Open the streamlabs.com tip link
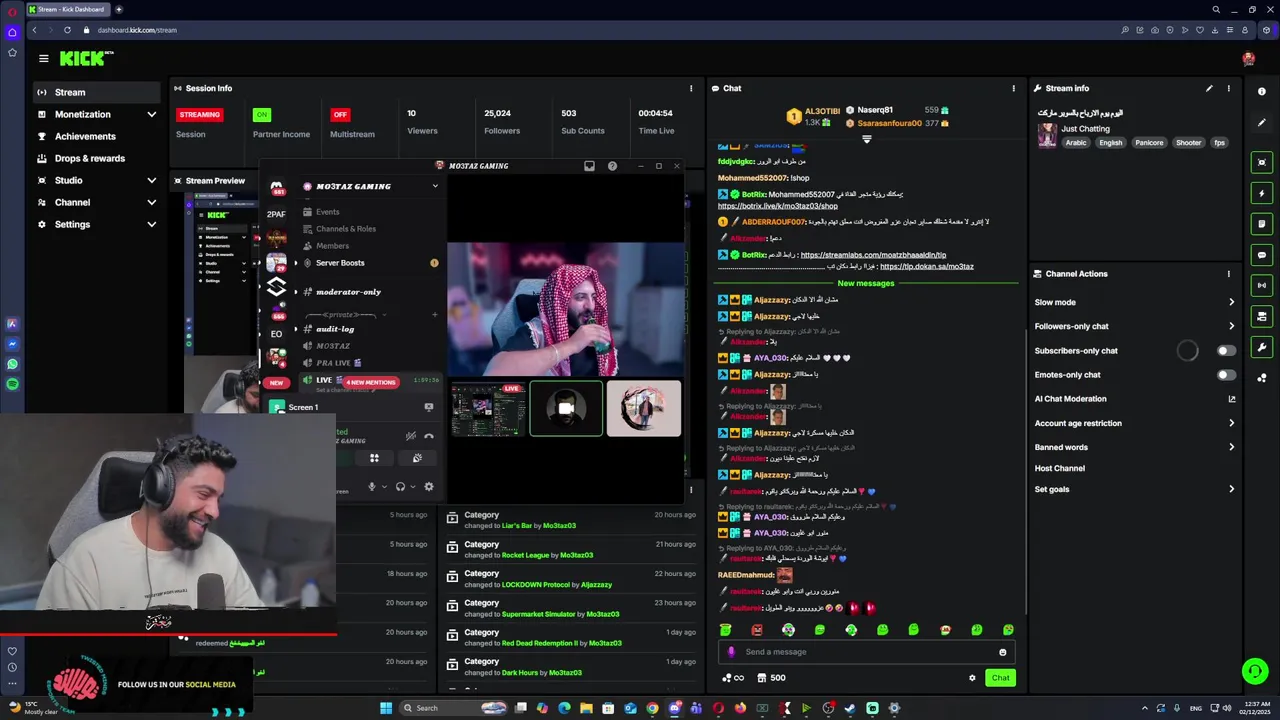Viewport: 1280px width, 720px height. [873, 255]
